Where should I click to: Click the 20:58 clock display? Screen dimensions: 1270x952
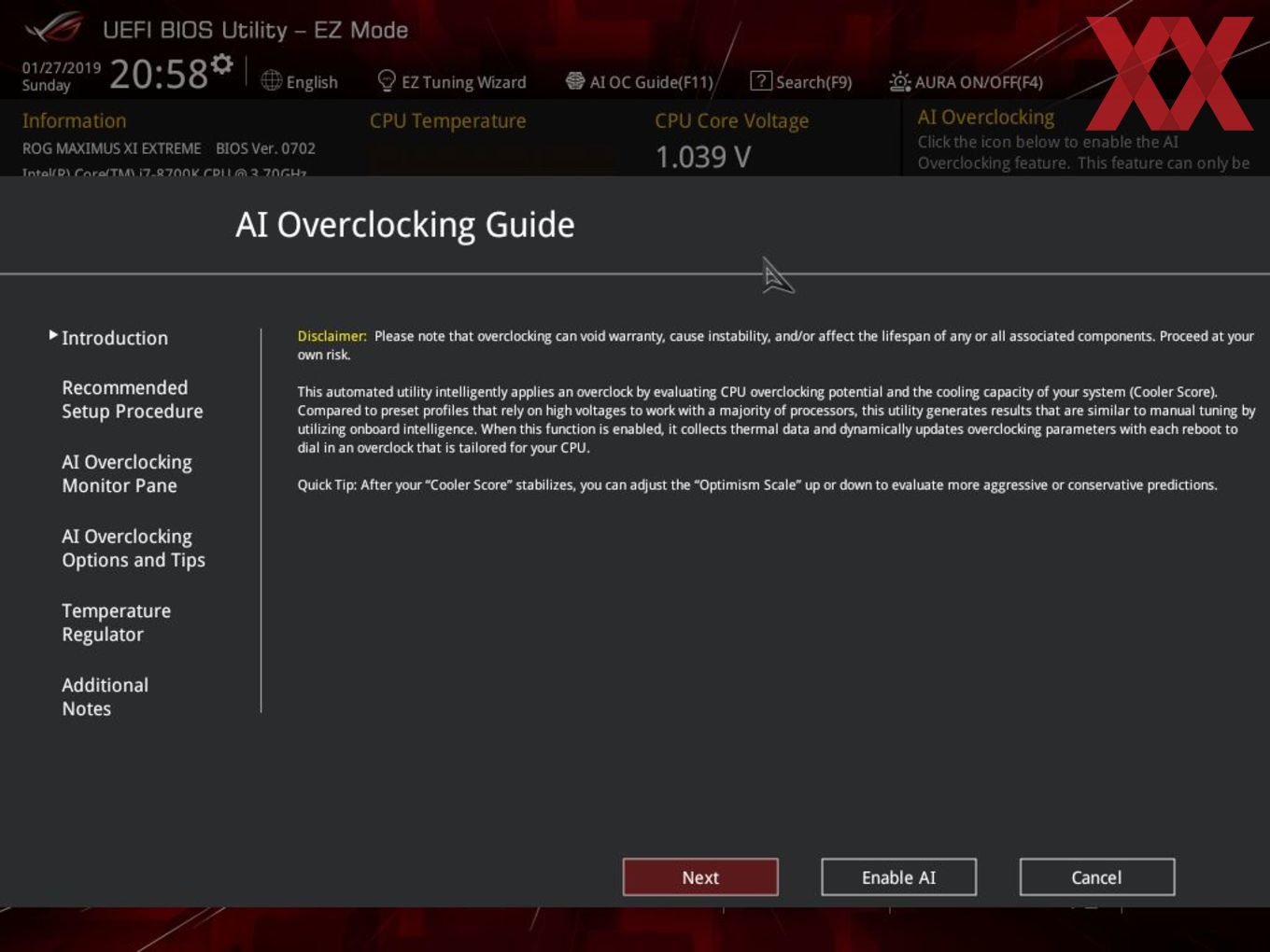(159, 74)
